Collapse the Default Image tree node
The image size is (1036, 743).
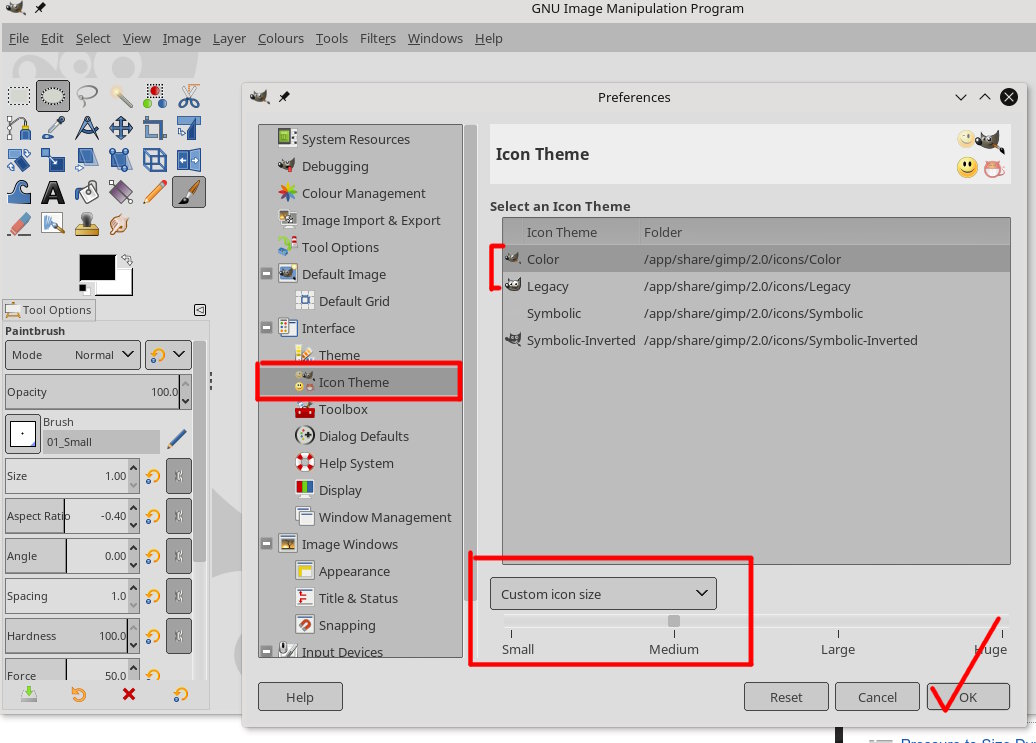266,274
